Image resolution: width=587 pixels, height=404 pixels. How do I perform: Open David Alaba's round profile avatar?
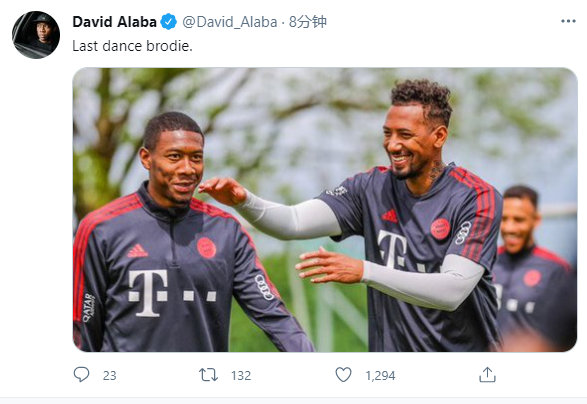point(36,35)
